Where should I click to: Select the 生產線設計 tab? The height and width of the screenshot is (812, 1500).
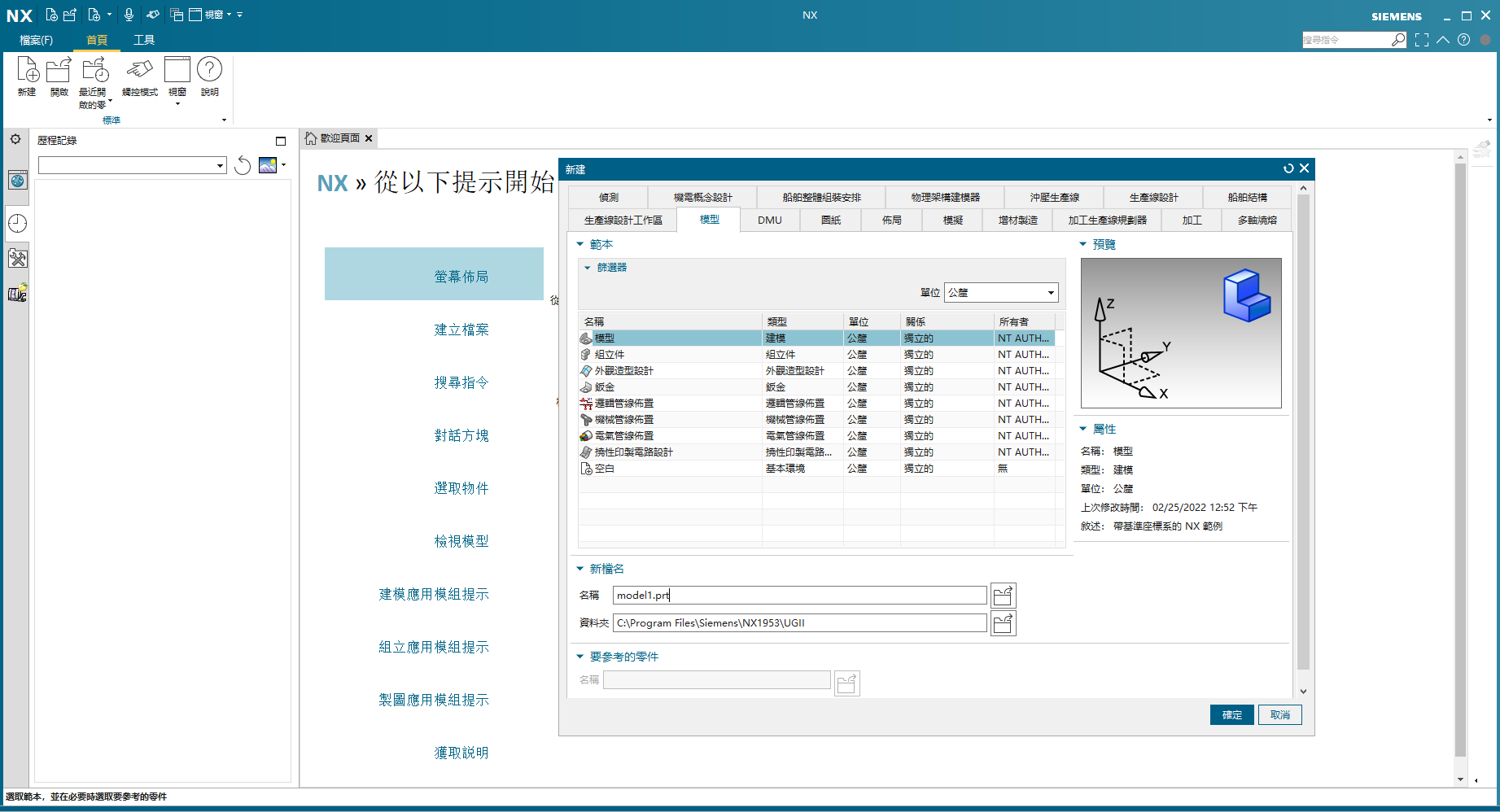1154,198
